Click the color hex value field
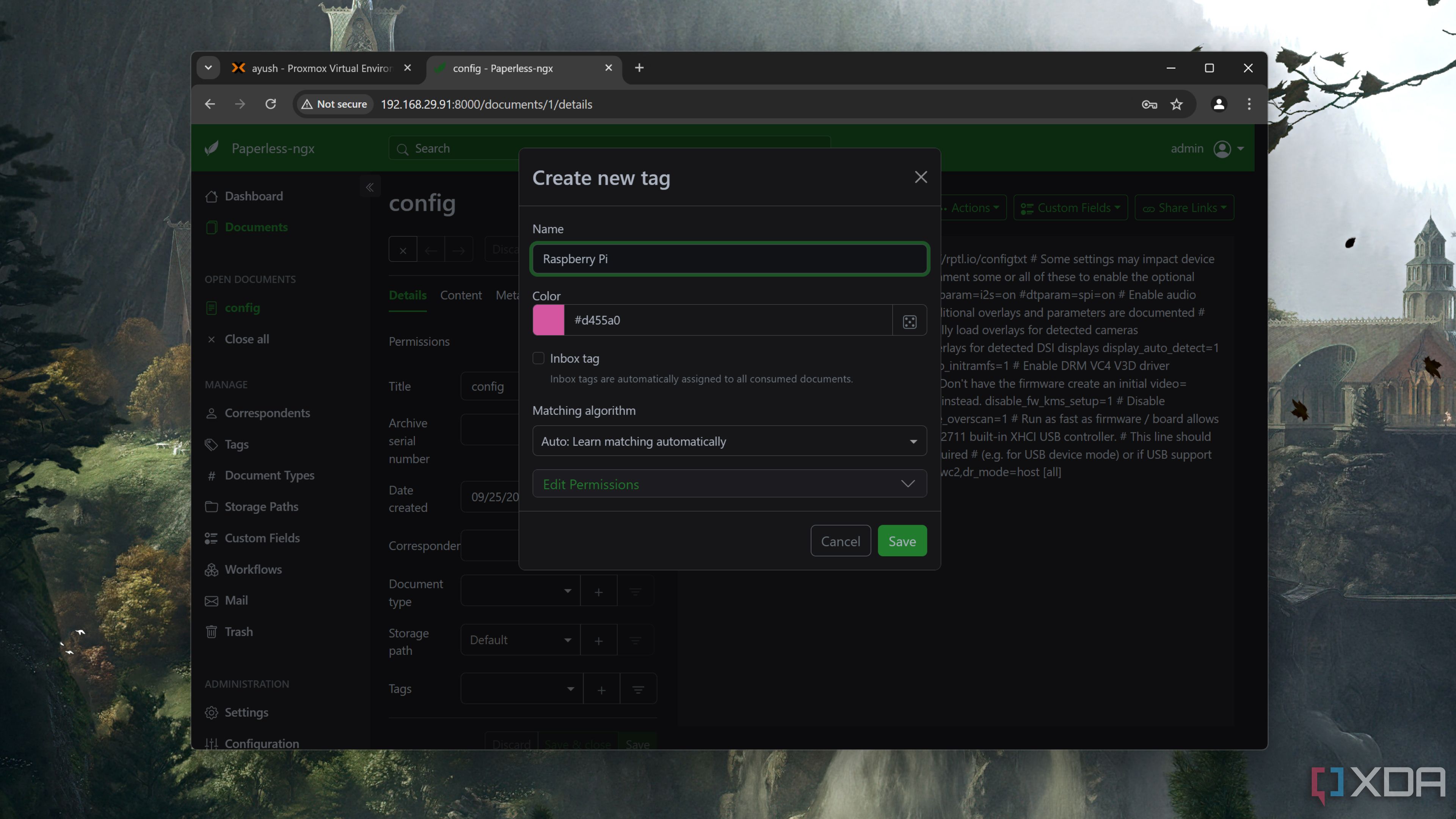1456x819 pixels. pyautogui.click(x=728, y=320)
